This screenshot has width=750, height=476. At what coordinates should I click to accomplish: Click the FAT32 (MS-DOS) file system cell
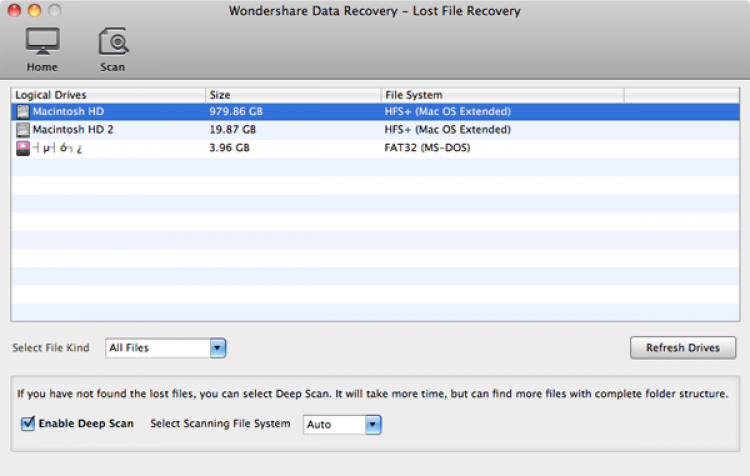tap(427, 148)
